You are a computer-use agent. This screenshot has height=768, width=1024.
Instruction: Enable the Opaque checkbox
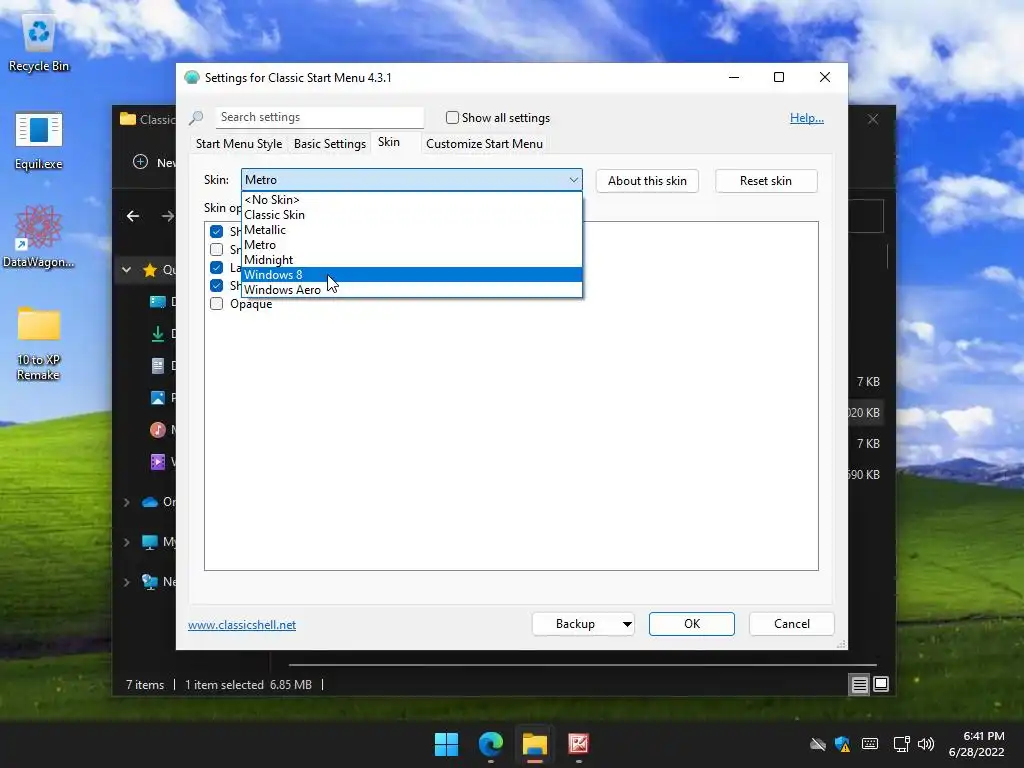217,304
